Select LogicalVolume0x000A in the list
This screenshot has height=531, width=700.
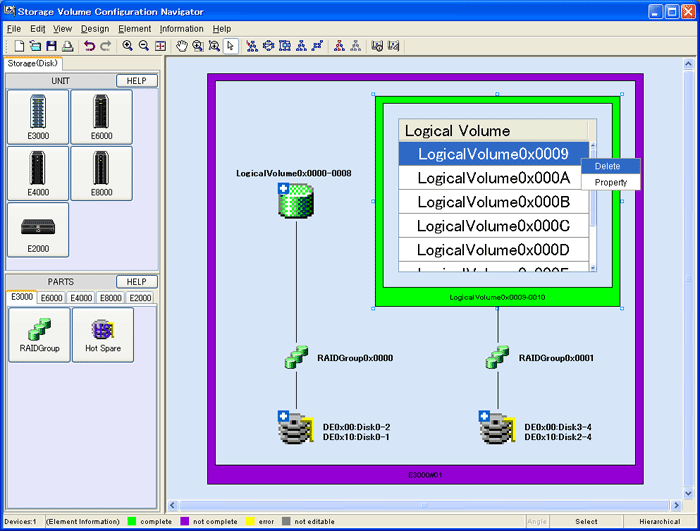494,178
